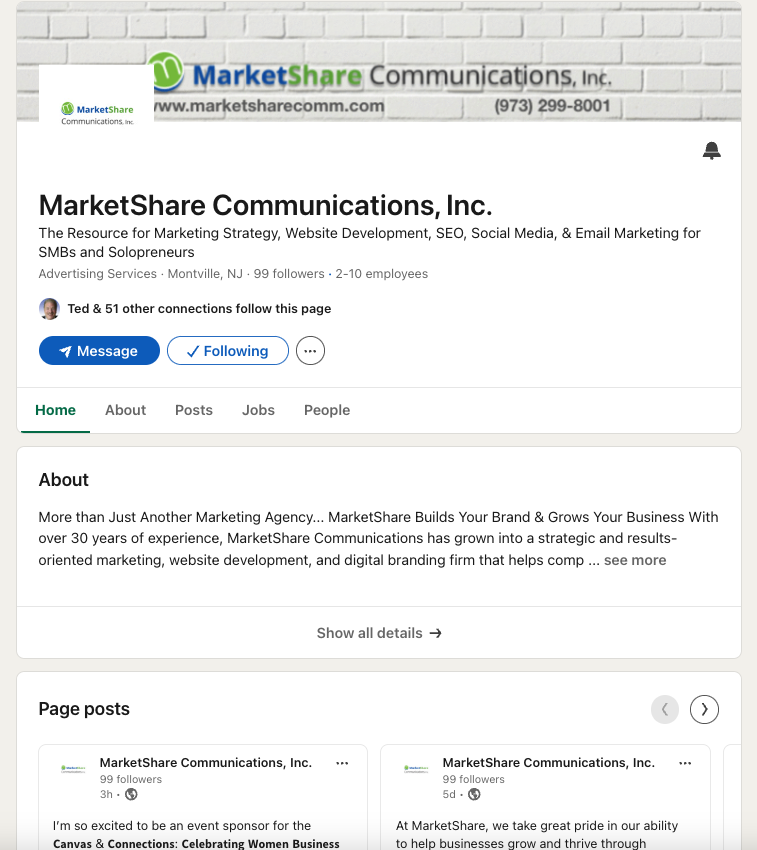Open the three-dot more options button
The height and width of the screenshot is (850, 757).
coord(310,351)
